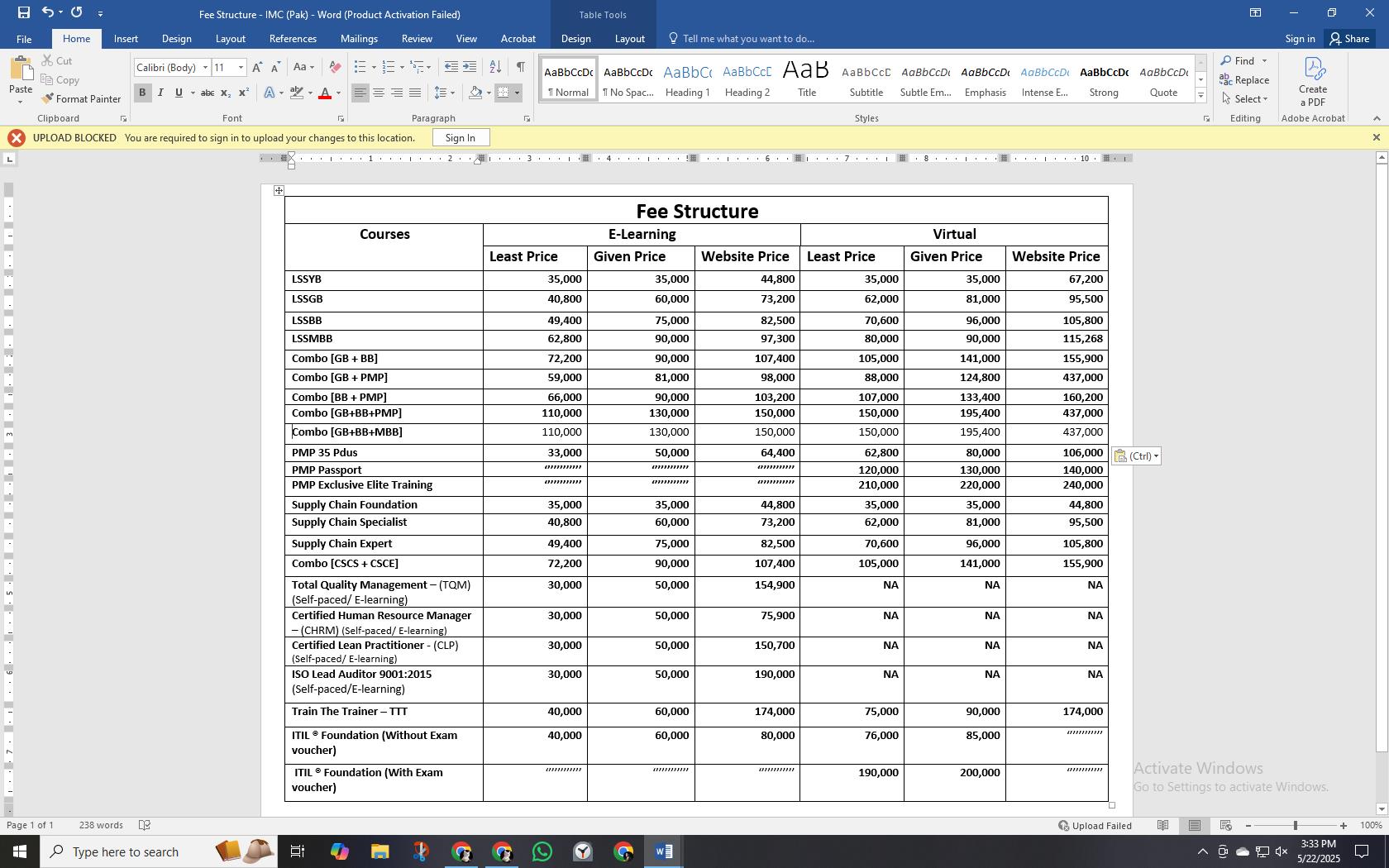Open the font size dropdown
Viewport: 1389px width, 868px height.
coord(241,67)
